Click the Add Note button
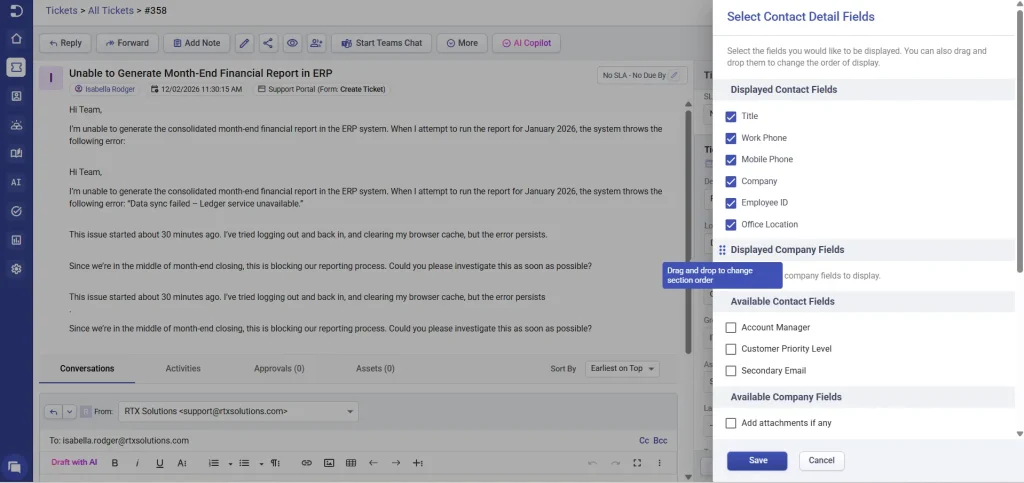Viewport: 1024px width, 483px height. 197,43
